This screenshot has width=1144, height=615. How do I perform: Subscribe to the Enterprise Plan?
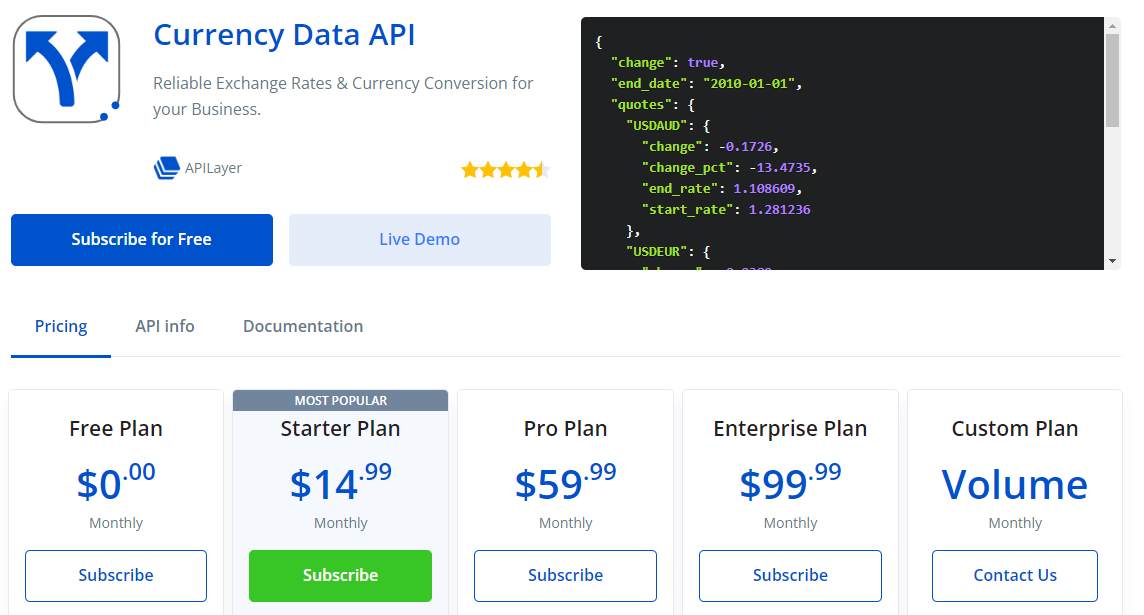pos(790,576)
